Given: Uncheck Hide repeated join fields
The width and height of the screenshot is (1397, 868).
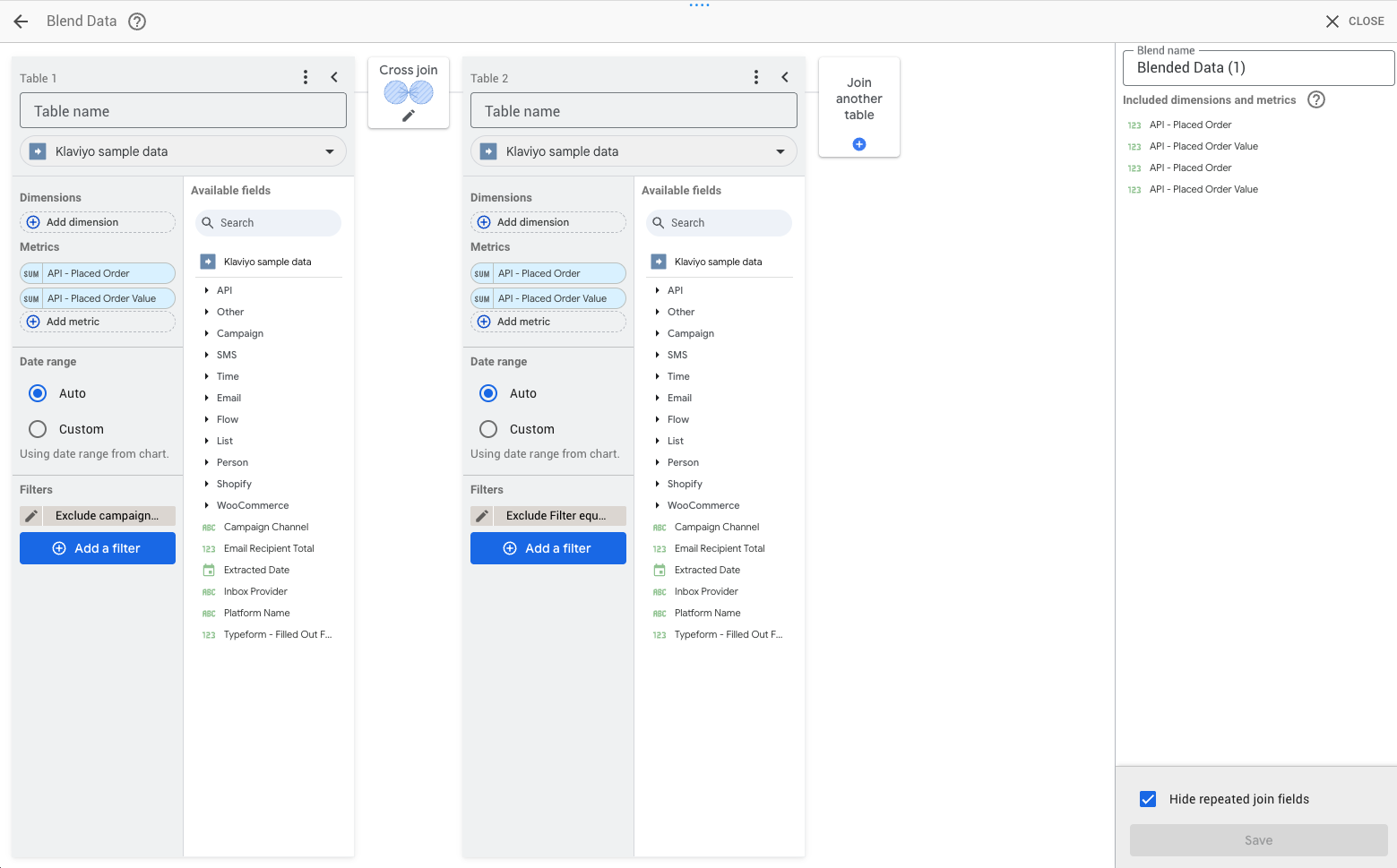Looking at the screenshot, I should (x=1148, y=799).
